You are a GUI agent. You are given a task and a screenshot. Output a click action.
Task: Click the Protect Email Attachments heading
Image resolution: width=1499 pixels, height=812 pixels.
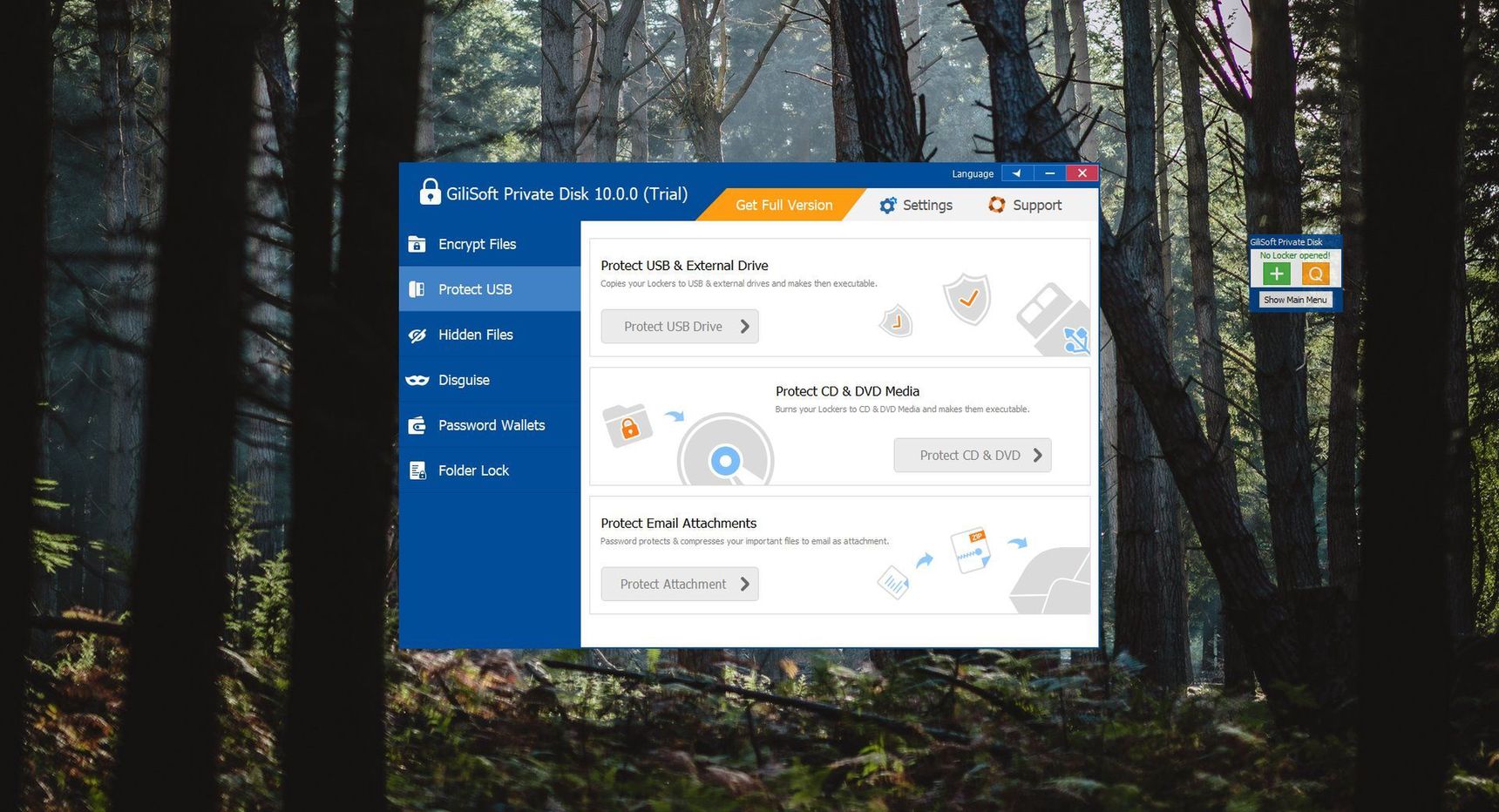(x=678, y=524)
